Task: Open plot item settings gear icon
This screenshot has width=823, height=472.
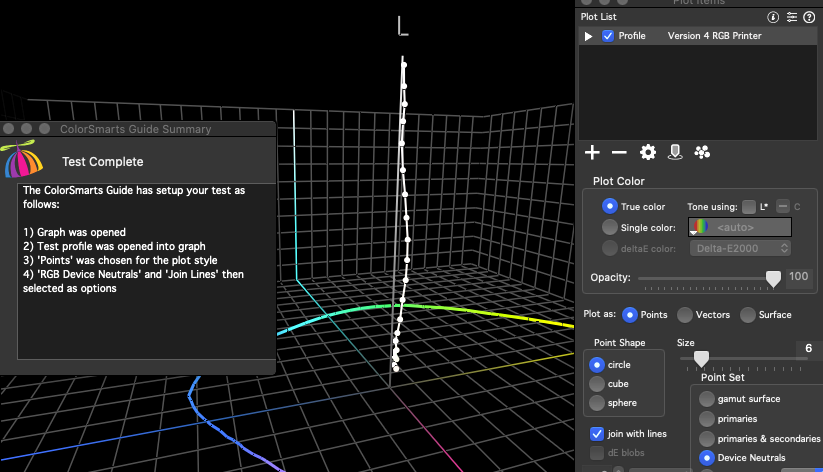Action: 648,152
